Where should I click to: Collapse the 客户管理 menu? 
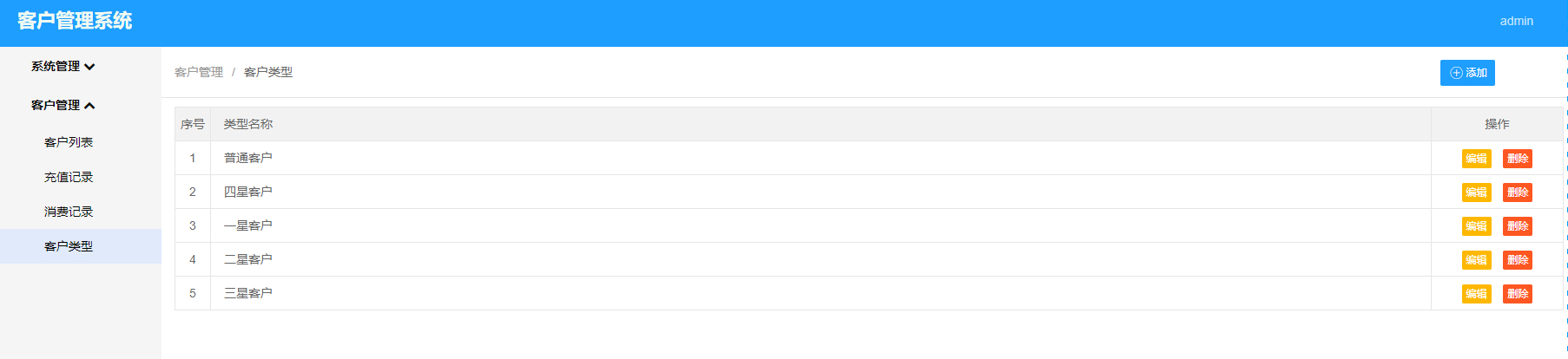[x=63, y=106]
